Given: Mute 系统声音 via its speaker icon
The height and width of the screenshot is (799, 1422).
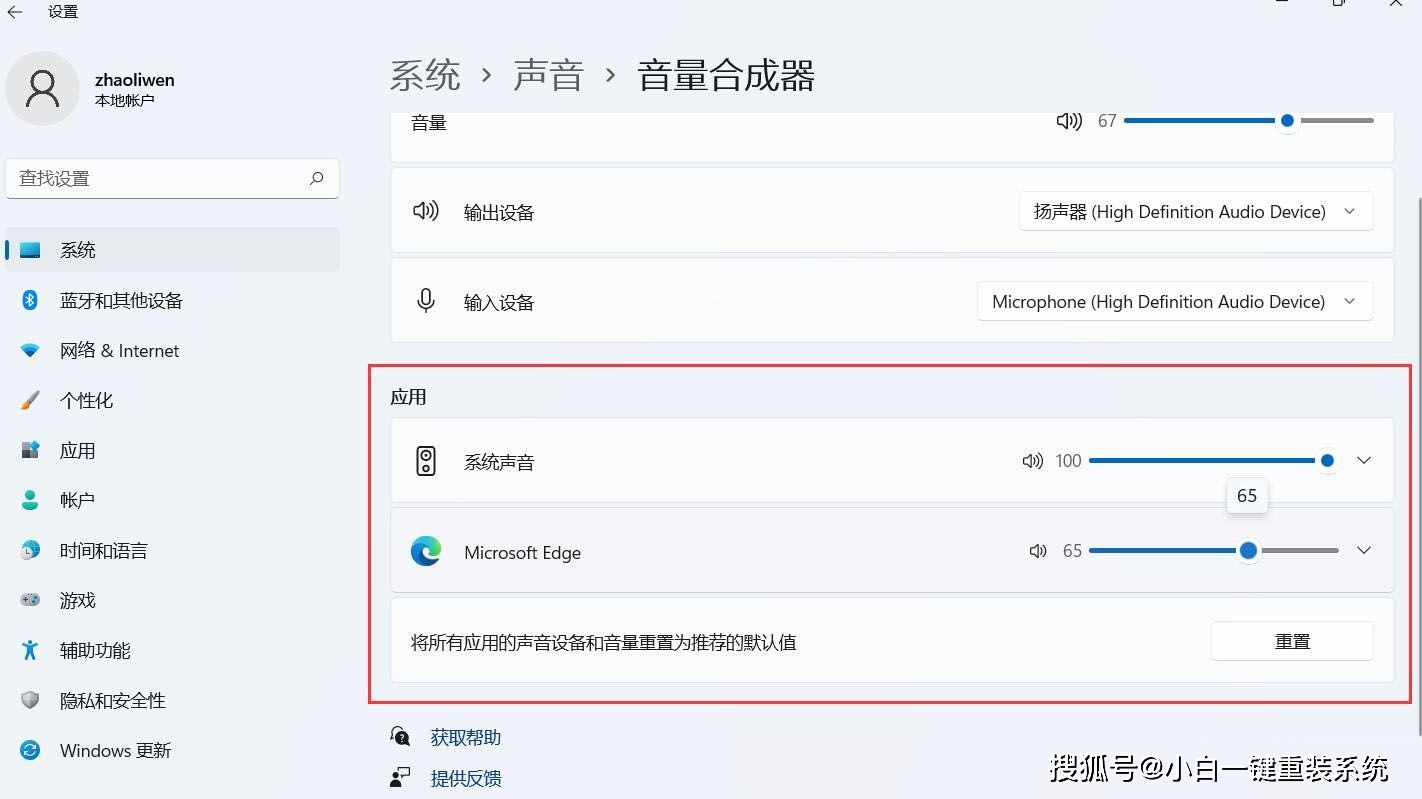Looking at the screenshot, I should 1033,461.
